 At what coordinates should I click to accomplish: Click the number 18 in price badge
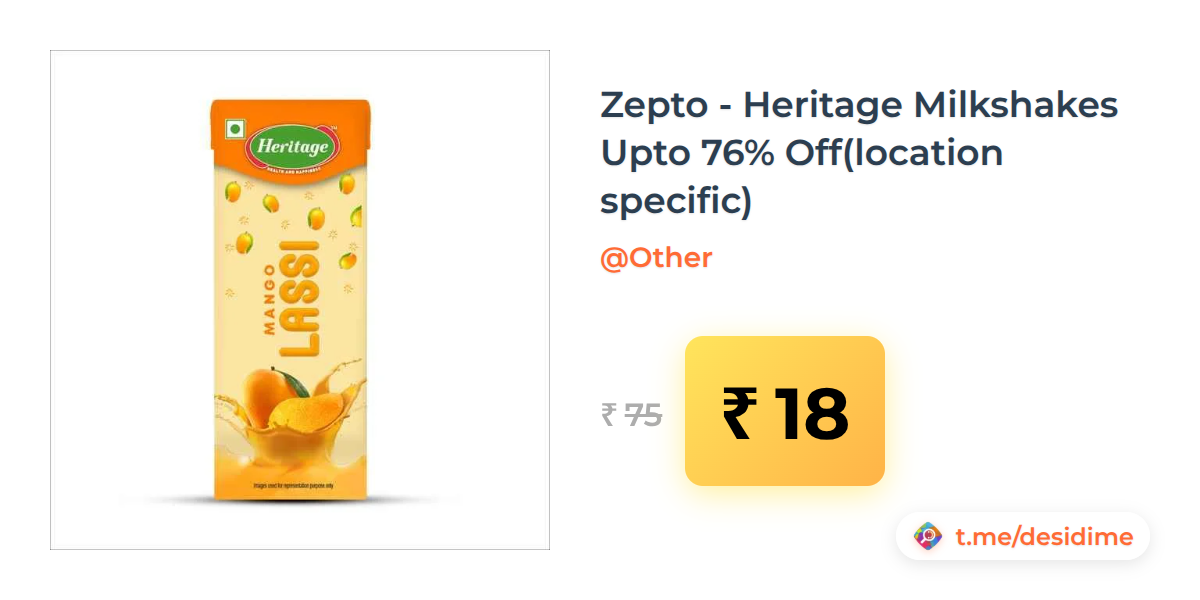pyautogui.click(x=811, y=413)
